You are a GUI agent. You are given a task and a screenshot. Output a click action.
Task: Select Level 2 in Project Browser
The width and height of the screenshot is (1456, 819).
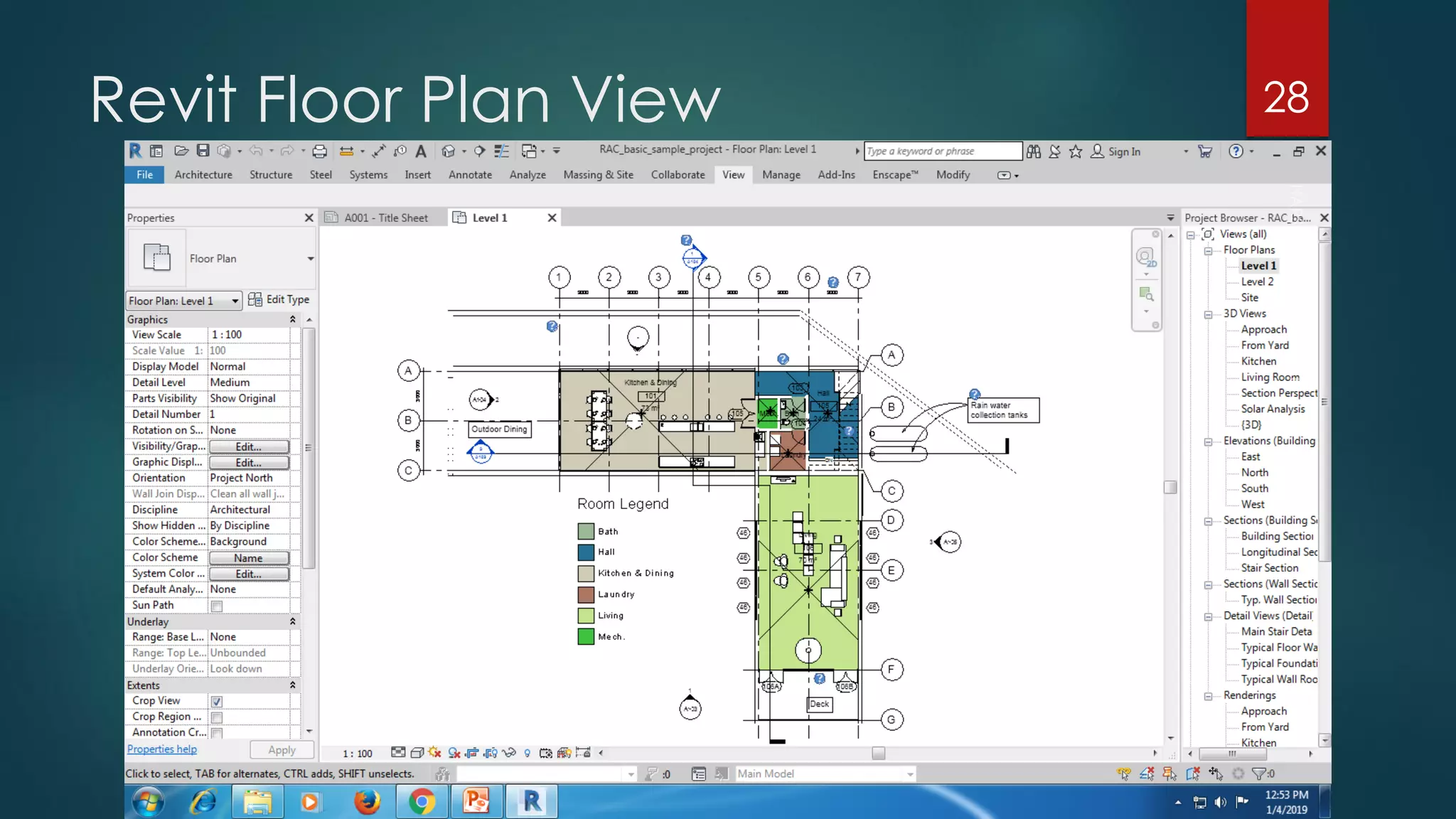[1257, 282]
